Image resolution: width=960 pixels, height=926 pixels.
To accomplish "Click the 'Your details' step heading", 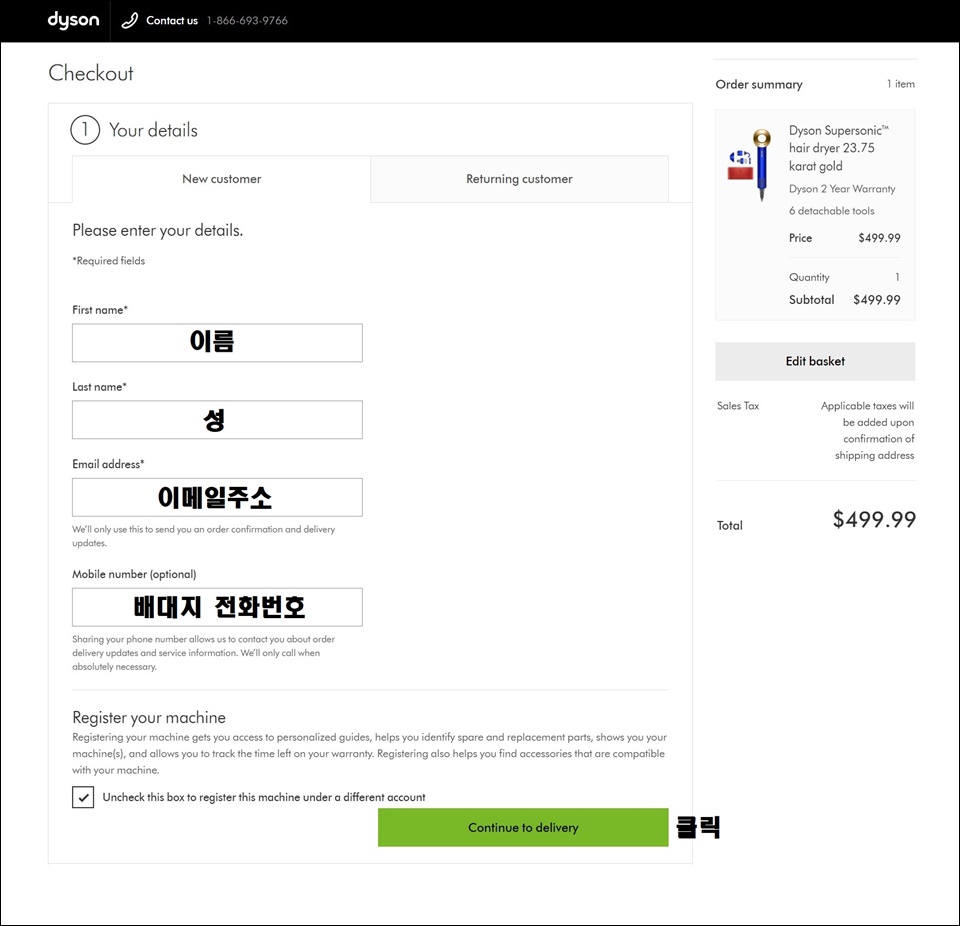I will click(x=153, y=130).
